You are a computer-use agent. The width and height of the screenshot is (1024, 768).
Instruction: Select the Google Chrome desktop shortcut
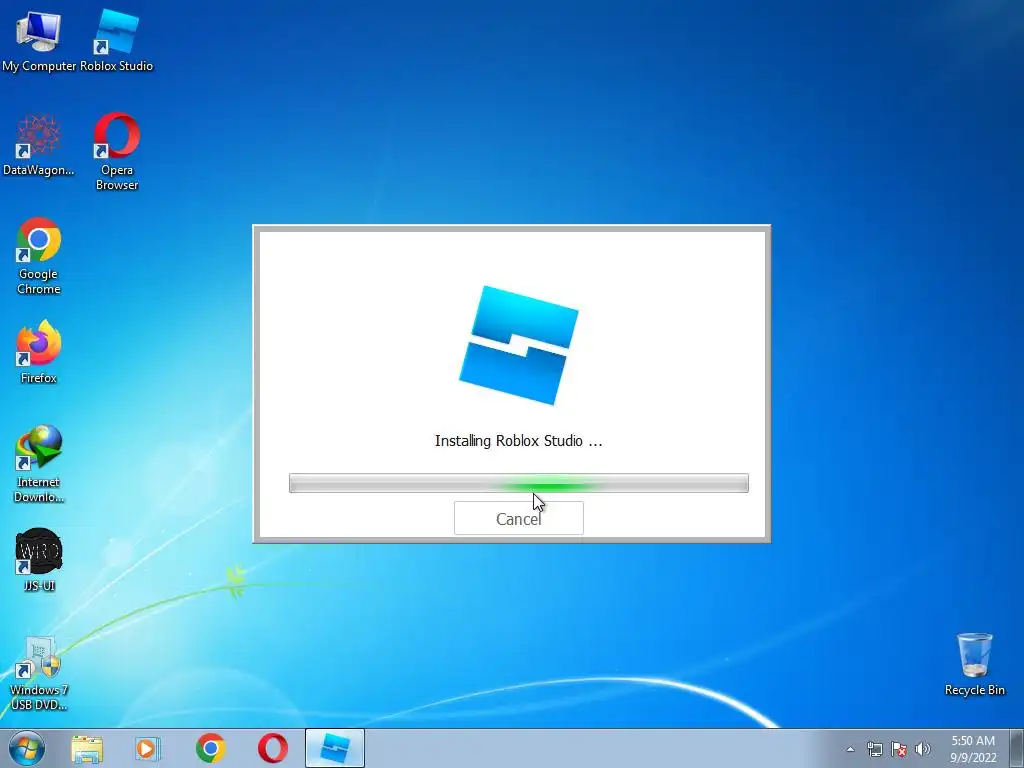(x=39, y=256)
